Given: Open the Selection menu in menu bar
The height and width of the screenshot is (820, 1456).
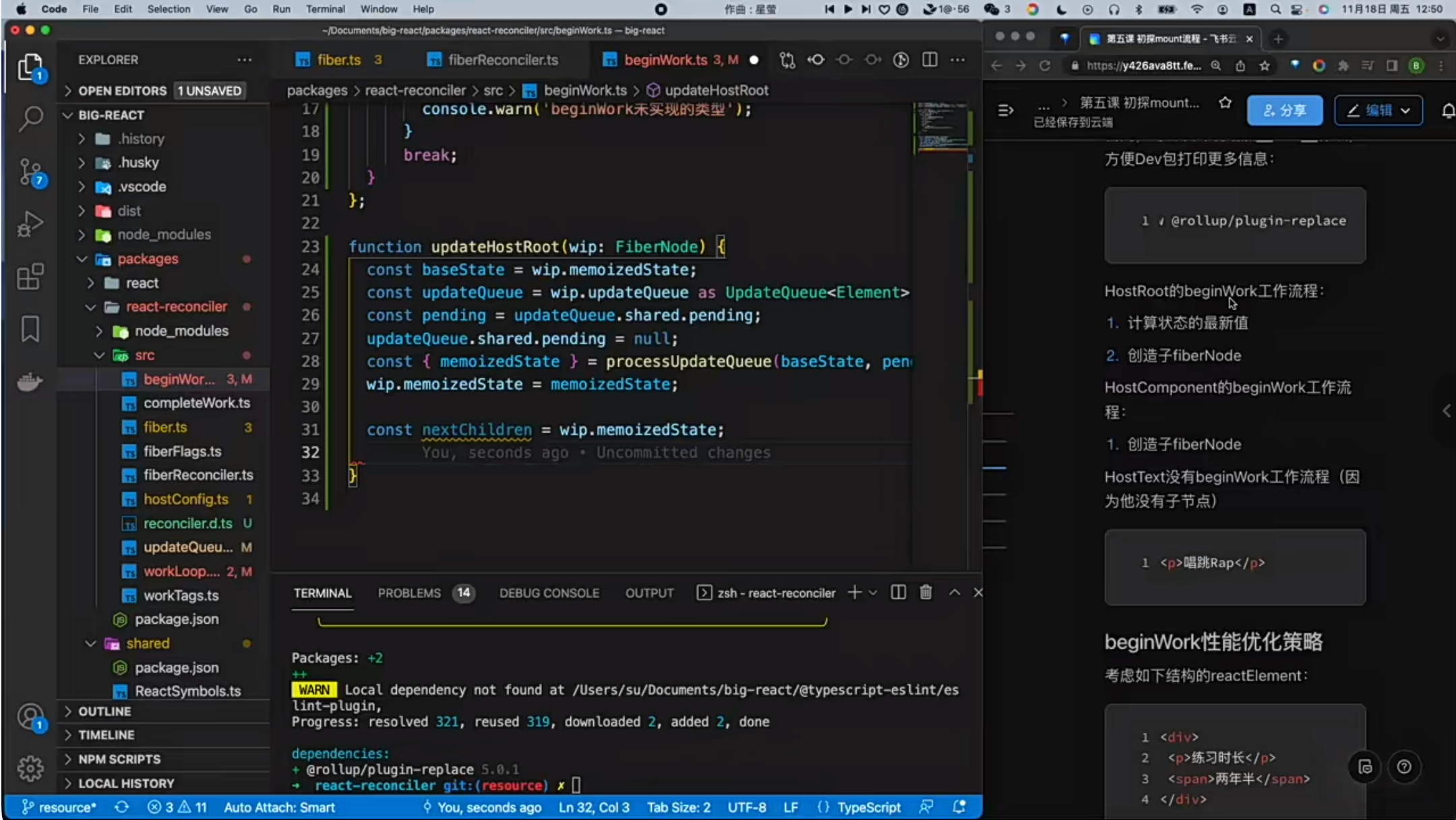Looking at the screenshot, I should coord(169,9).
